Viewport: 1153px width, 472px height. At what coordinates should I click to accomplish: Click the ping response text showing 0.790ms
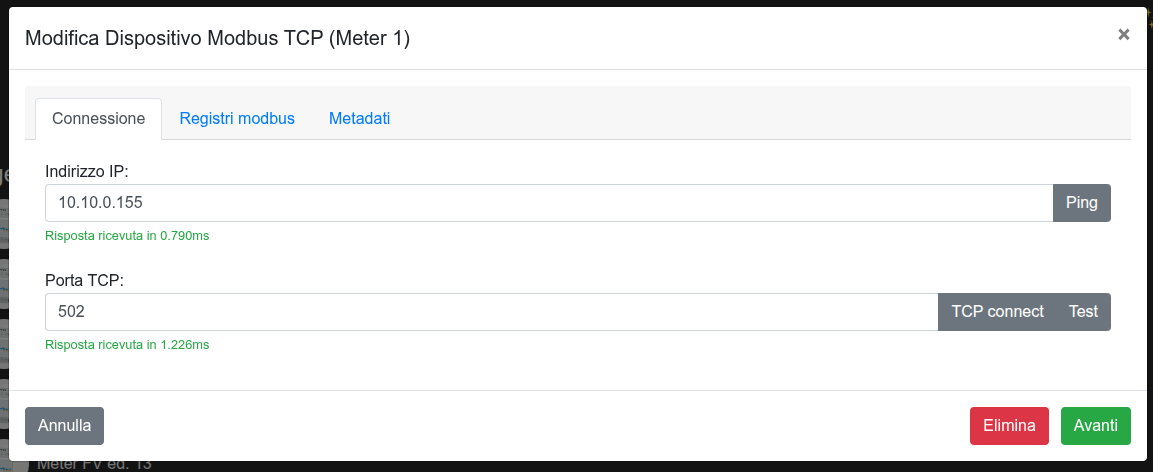click(127, 236)
